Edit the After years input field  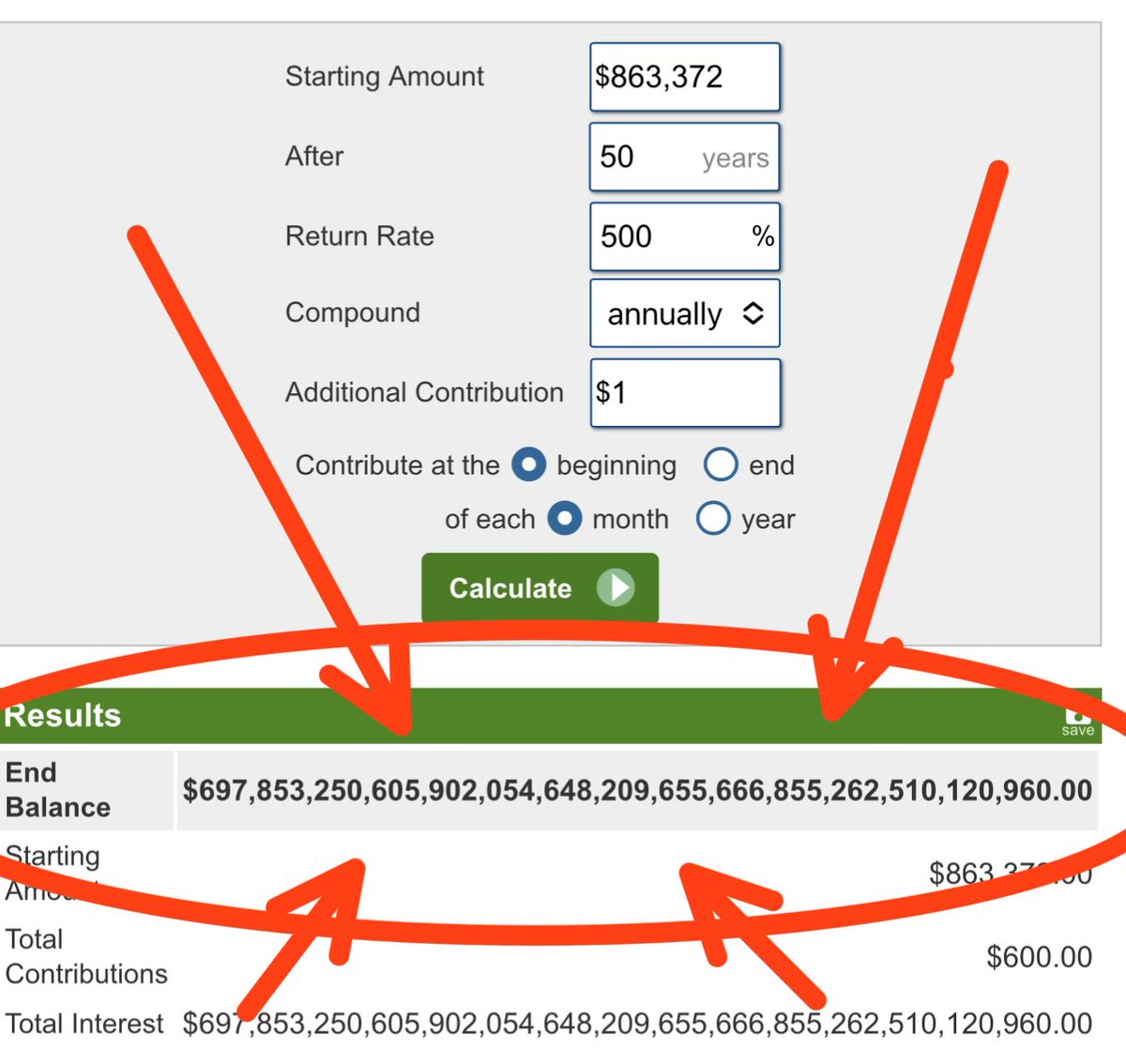pyautogui.click(x=685, y=157)
